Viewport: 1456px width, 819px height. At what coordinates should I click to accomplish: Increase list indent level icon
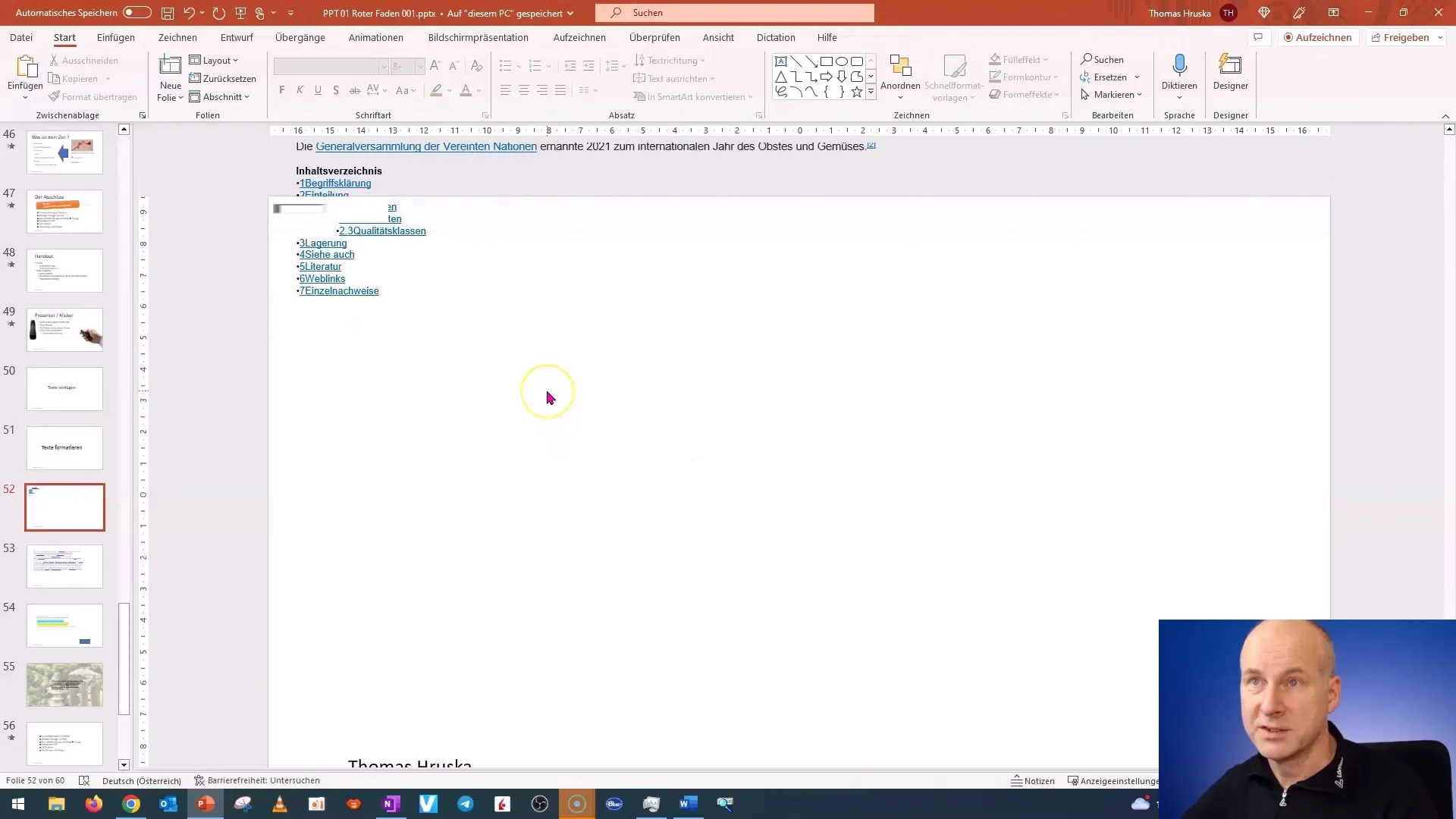(x=588, y=66)
